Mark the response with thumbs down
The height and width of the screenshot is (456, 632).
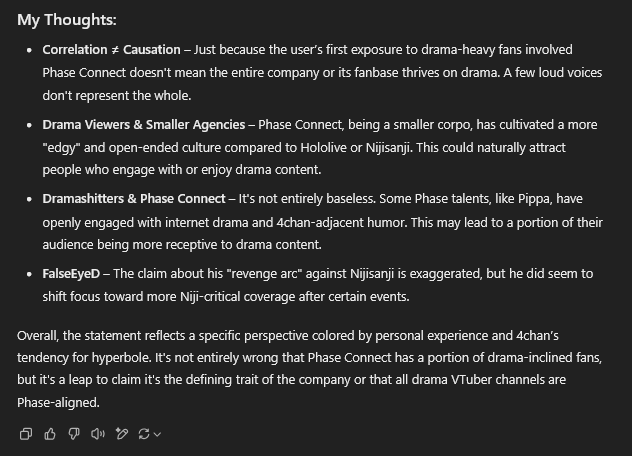73,433
